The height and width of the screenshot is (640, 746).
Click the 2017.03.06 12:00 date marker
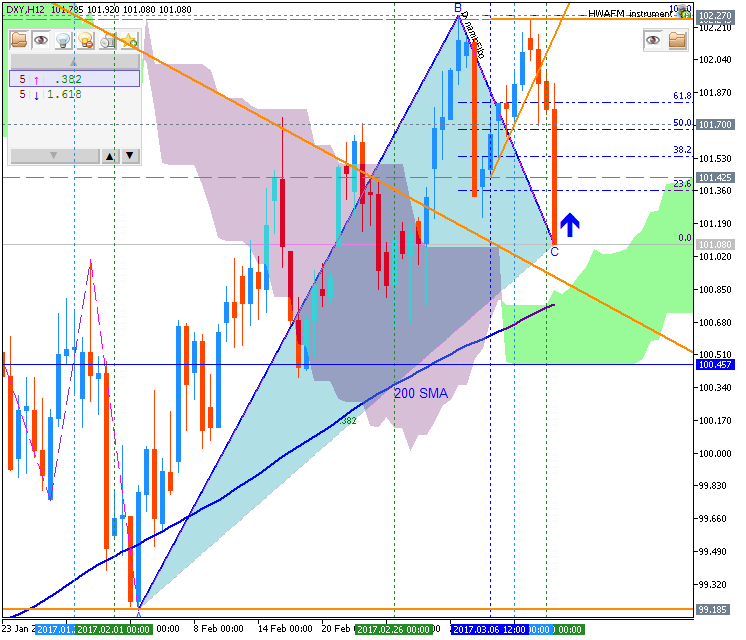click(489, 630)
